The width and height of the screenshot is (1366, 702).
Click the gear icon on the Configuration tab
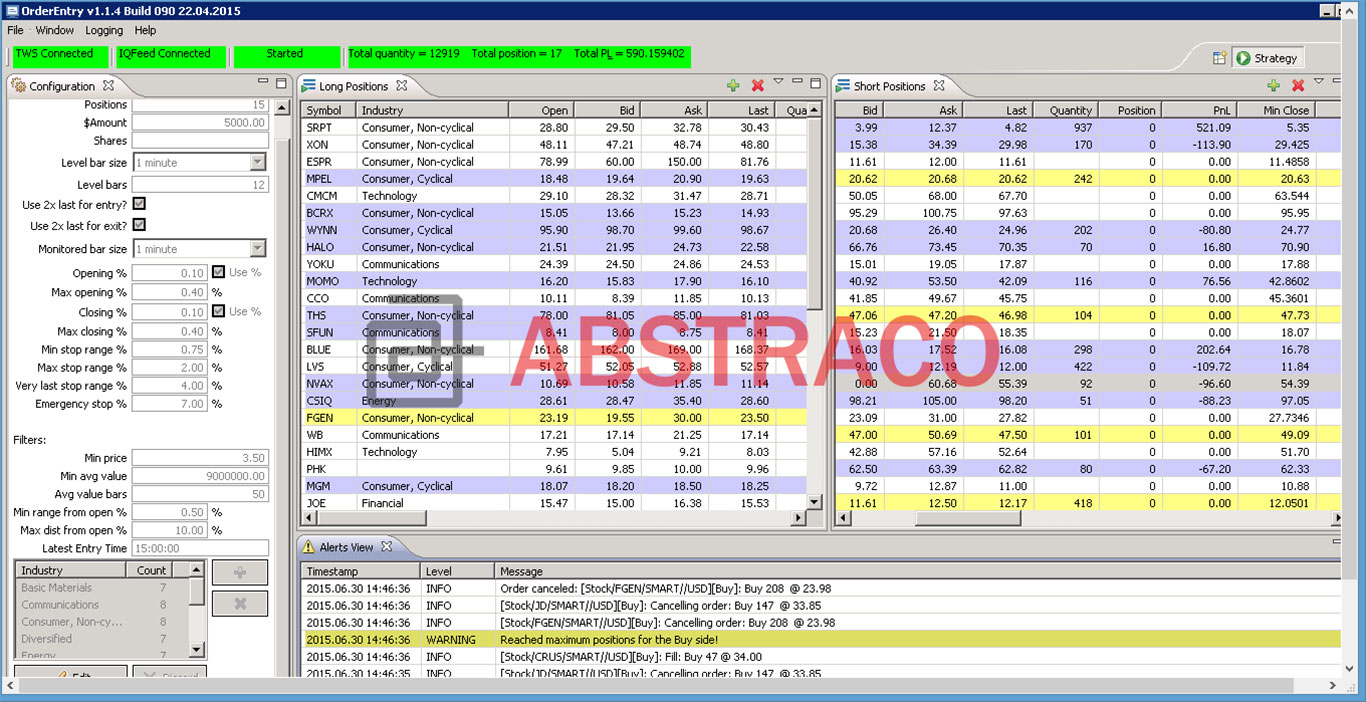tap(17, 86)
